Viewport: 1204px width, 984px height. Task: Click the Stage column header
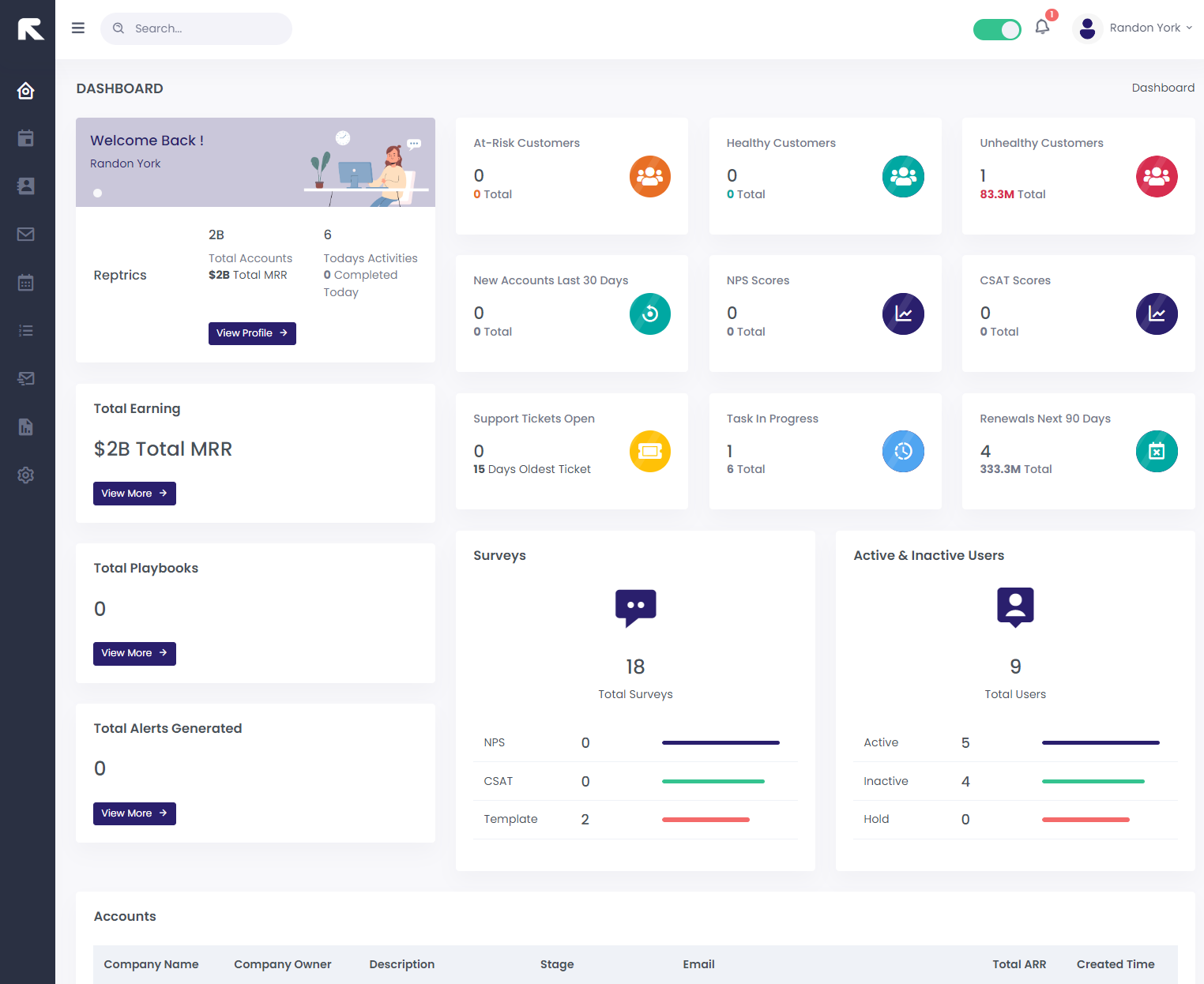click(557, 964)
